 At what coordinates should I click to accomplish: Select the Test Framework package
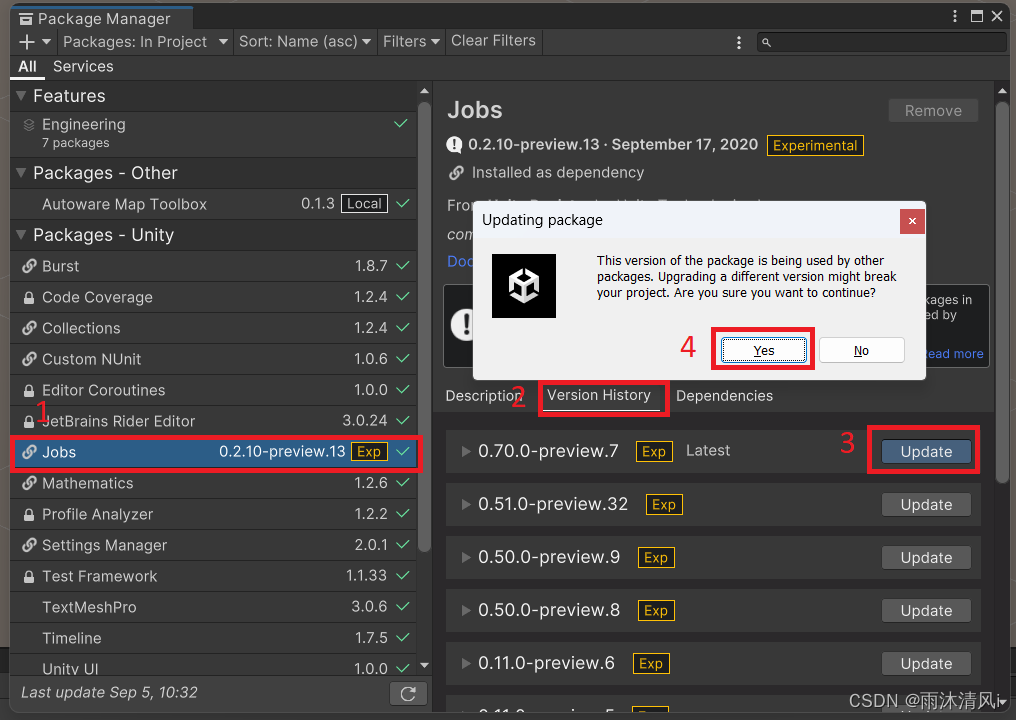pos(214,577)
